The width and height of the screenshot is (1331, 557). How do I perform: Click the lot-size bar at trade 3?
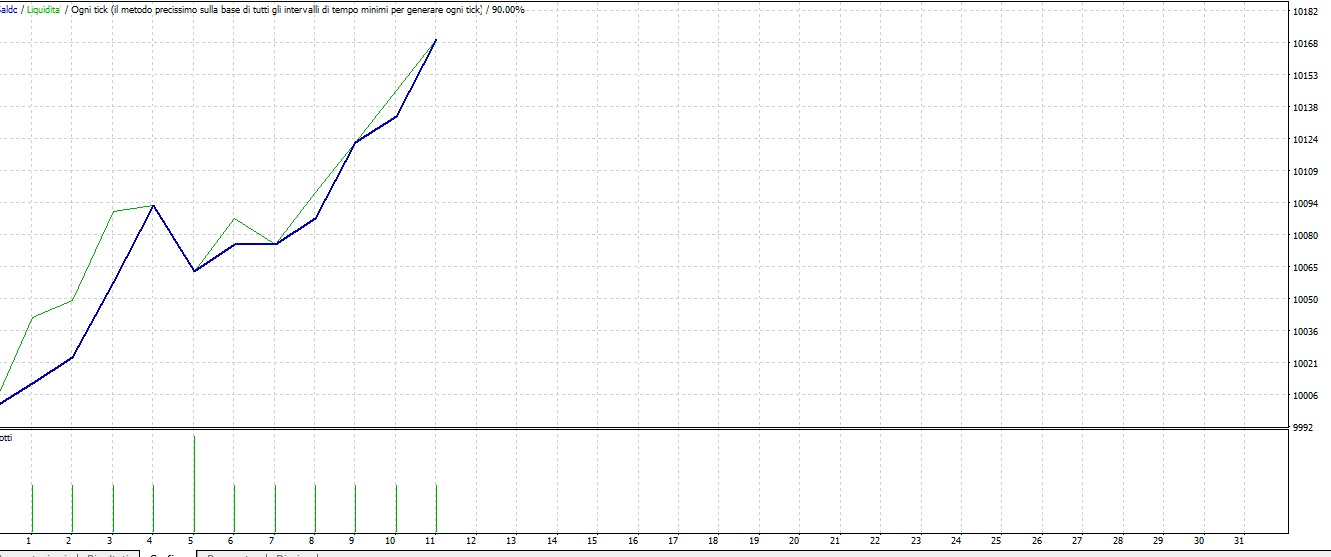[x=113, y=509]
